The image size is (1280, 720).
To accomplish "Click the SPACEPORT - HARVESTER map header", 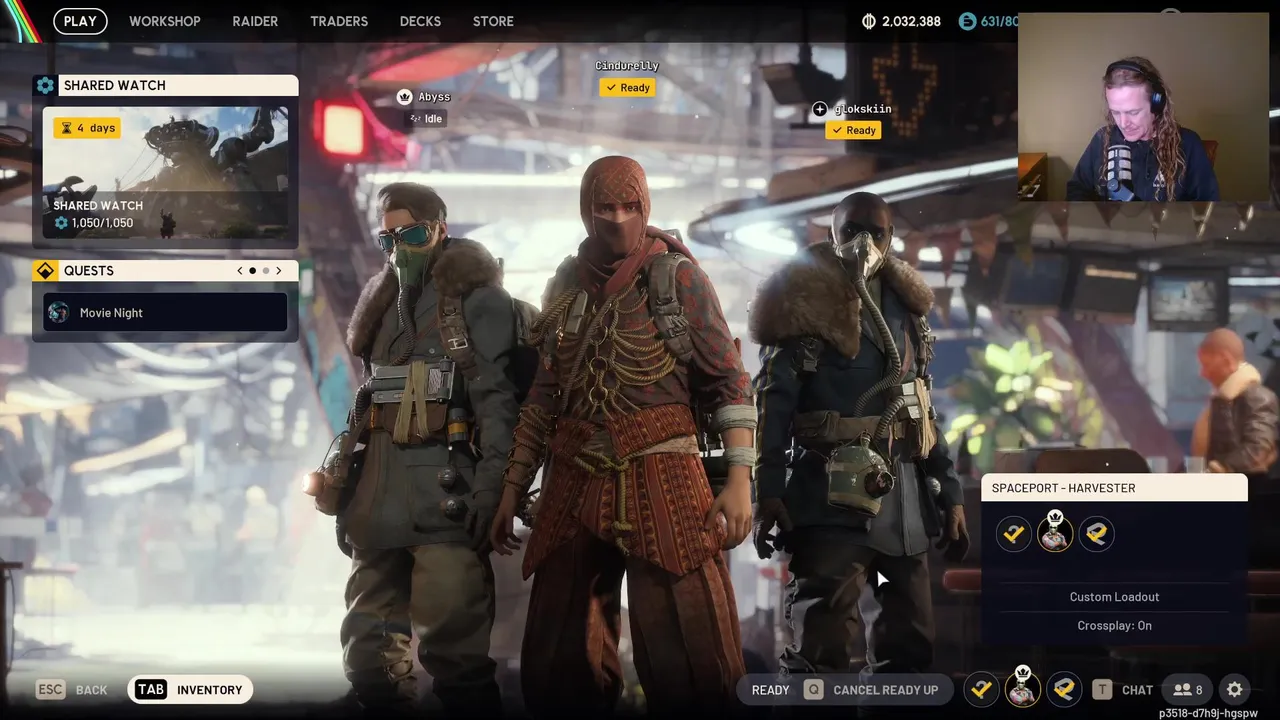I will 1114,488.
